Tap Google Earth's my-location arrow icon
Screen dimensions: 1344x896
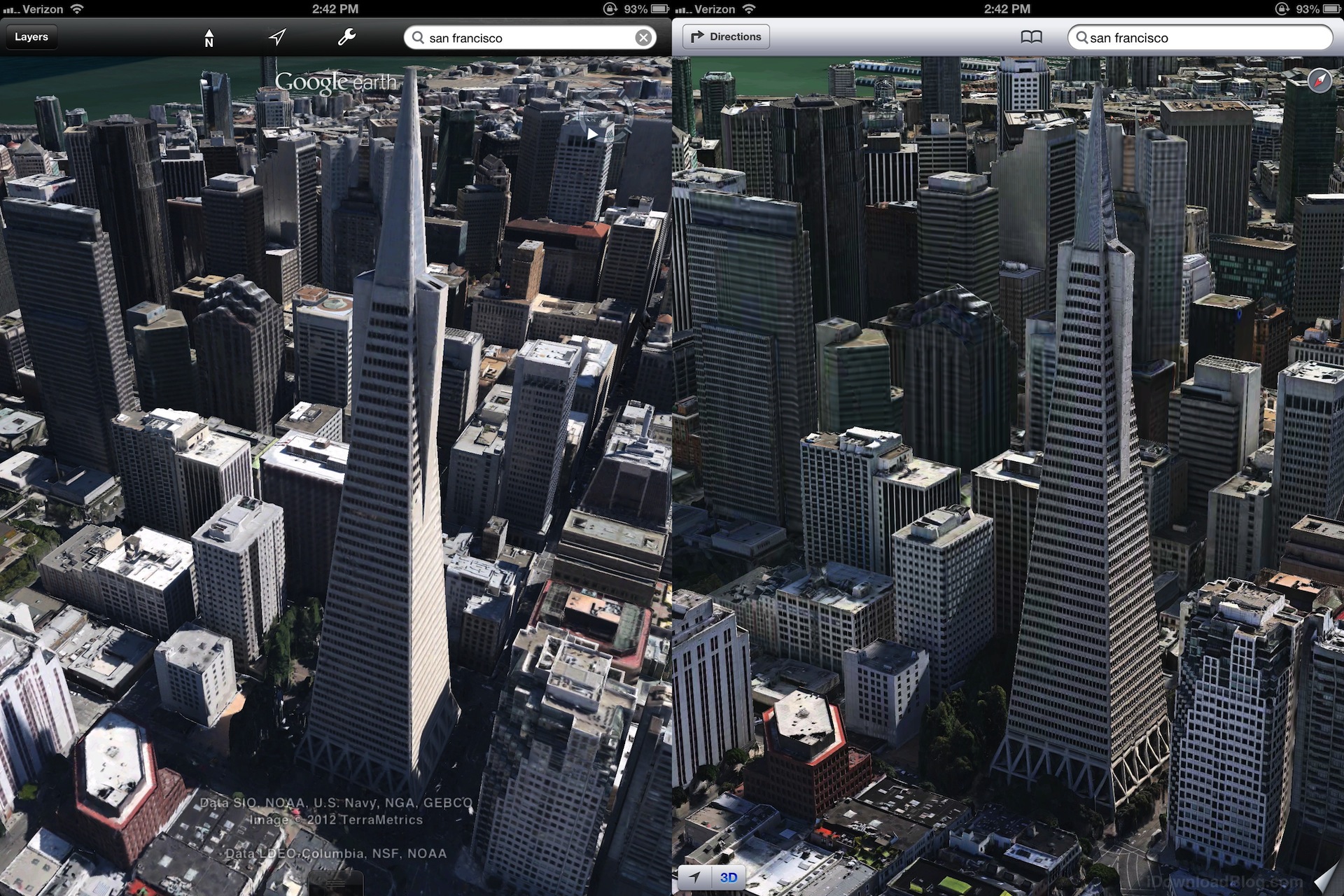[x=277, y=37]
